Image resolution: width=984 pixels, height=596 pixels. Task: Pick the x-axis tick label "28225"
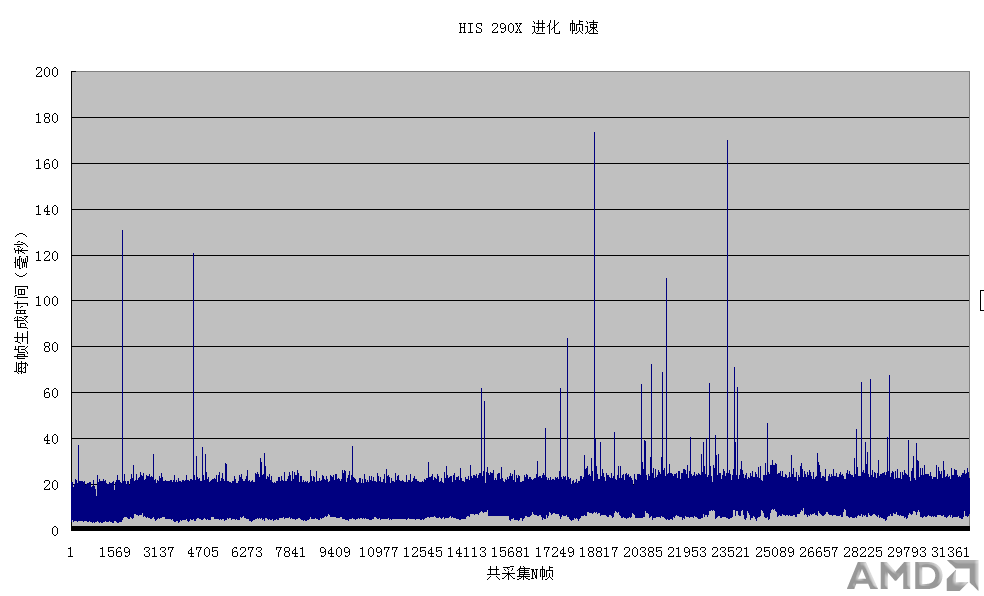(x=862, y=552)
